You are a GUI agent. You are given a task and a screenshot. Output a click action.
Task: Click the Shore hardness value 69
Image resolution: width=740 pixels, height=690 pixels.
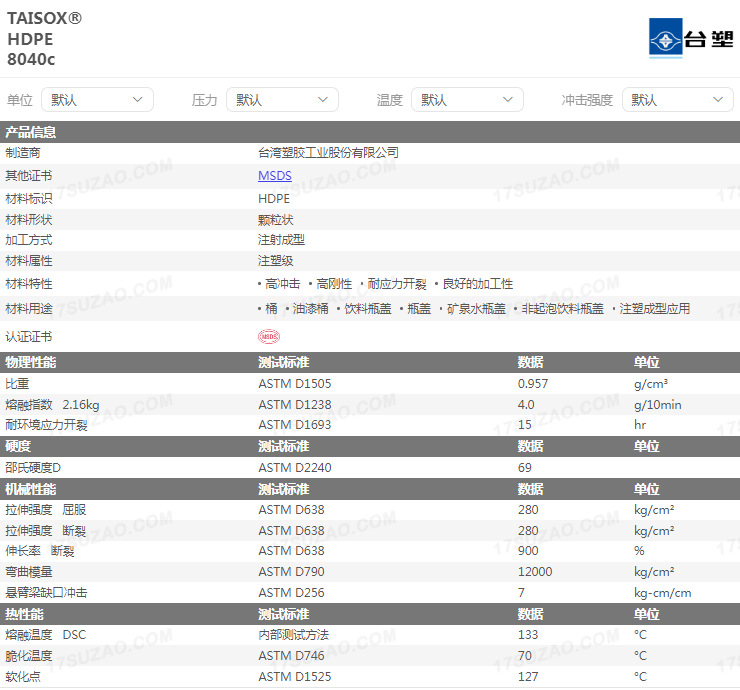pyautogui.click(x=524, y=468)
